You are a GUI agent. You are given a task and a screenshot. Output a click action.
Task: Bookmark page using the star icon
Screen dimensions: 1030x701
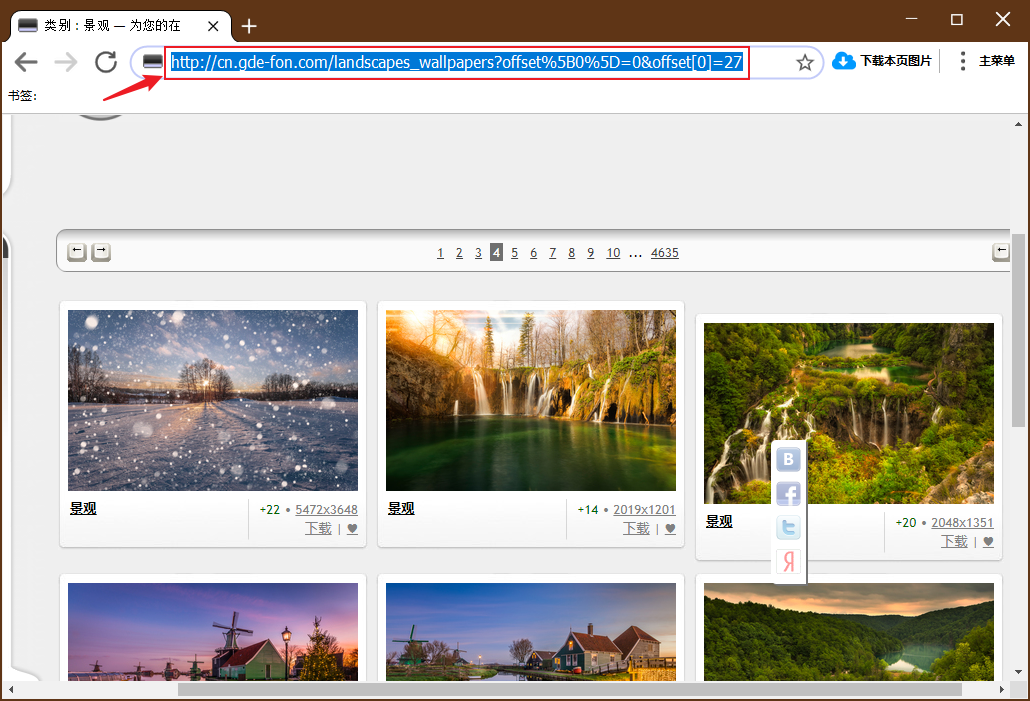(805, 63)
